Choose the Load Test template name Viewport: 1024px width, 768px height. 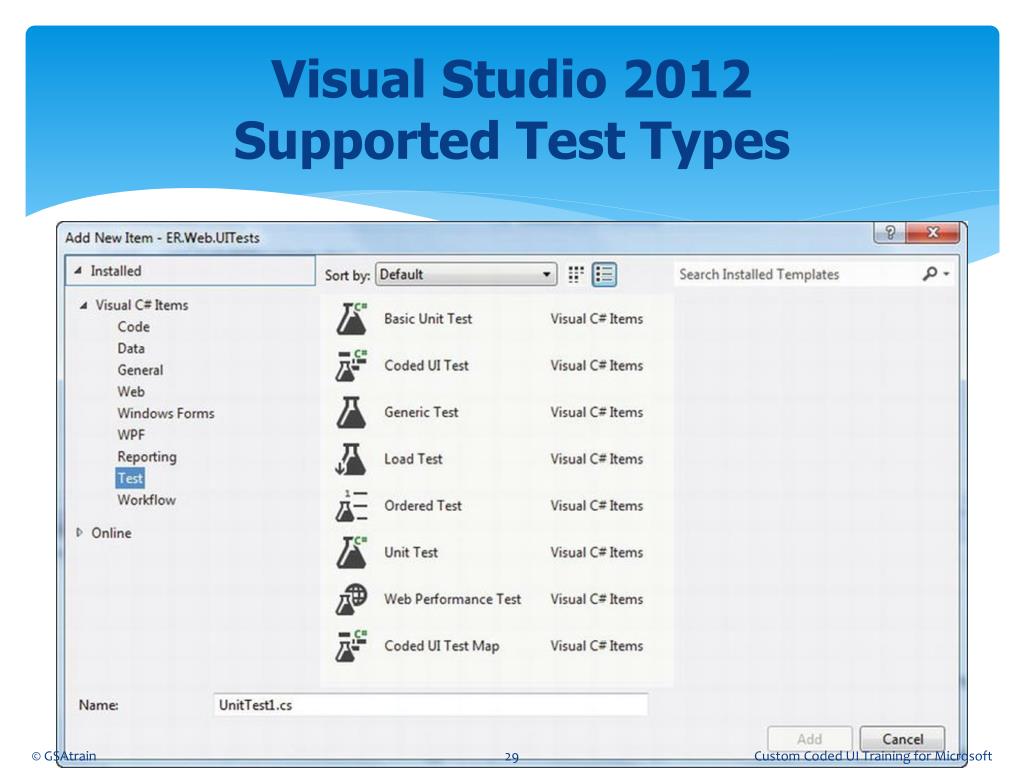coord(413,459)
